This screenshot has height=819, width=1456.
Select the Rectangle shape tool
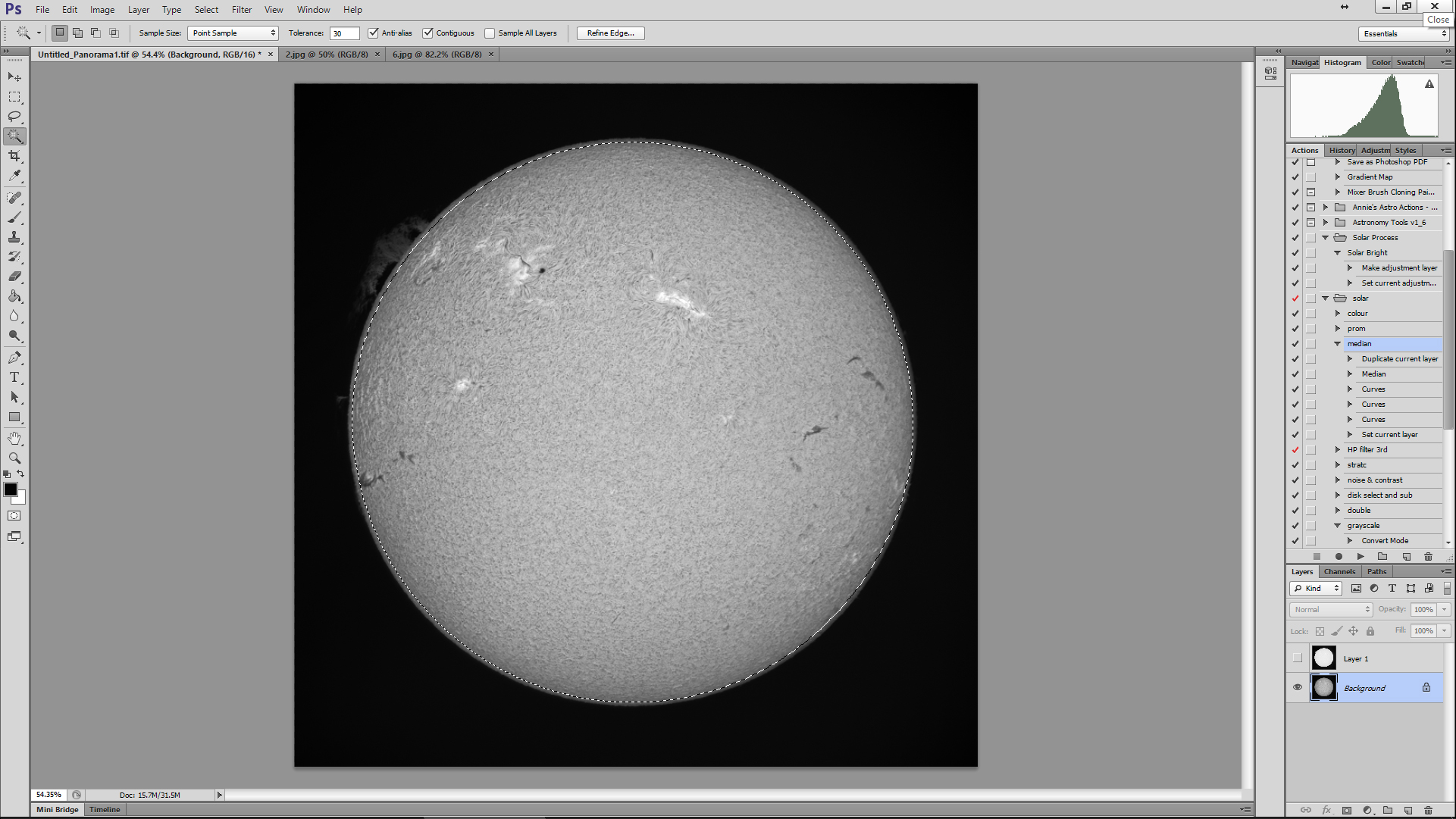tap(14, 417)
